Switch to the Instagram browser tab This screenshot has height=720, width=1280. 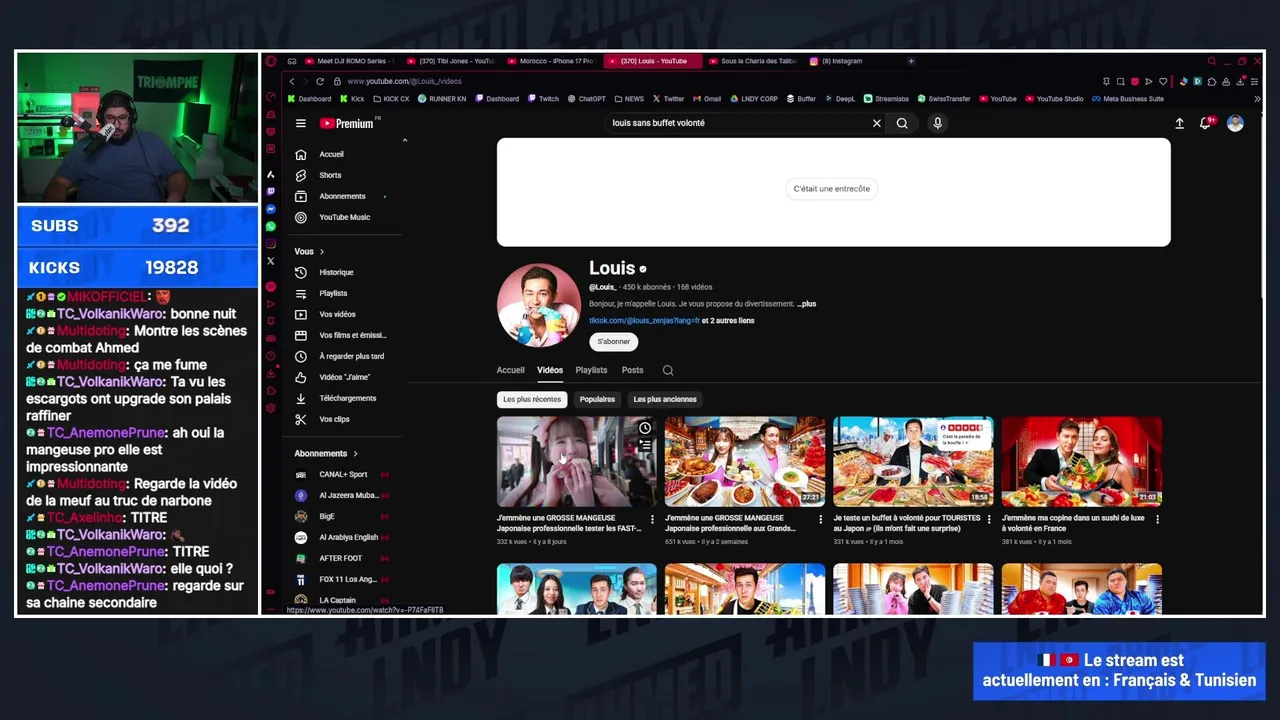pyautogui.click(x=843, y=61)
